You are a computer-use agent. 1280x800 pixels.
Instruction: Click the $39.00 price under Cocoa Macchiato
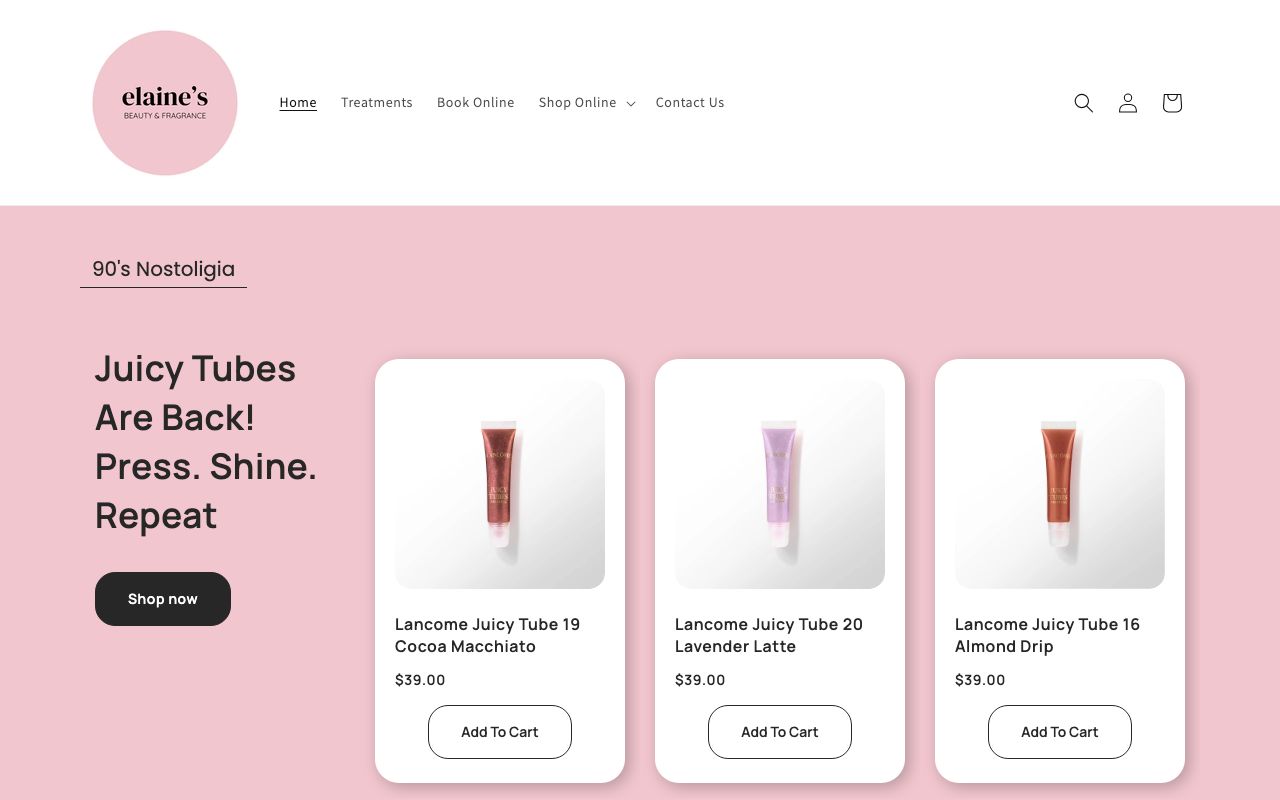pos(420,680)
